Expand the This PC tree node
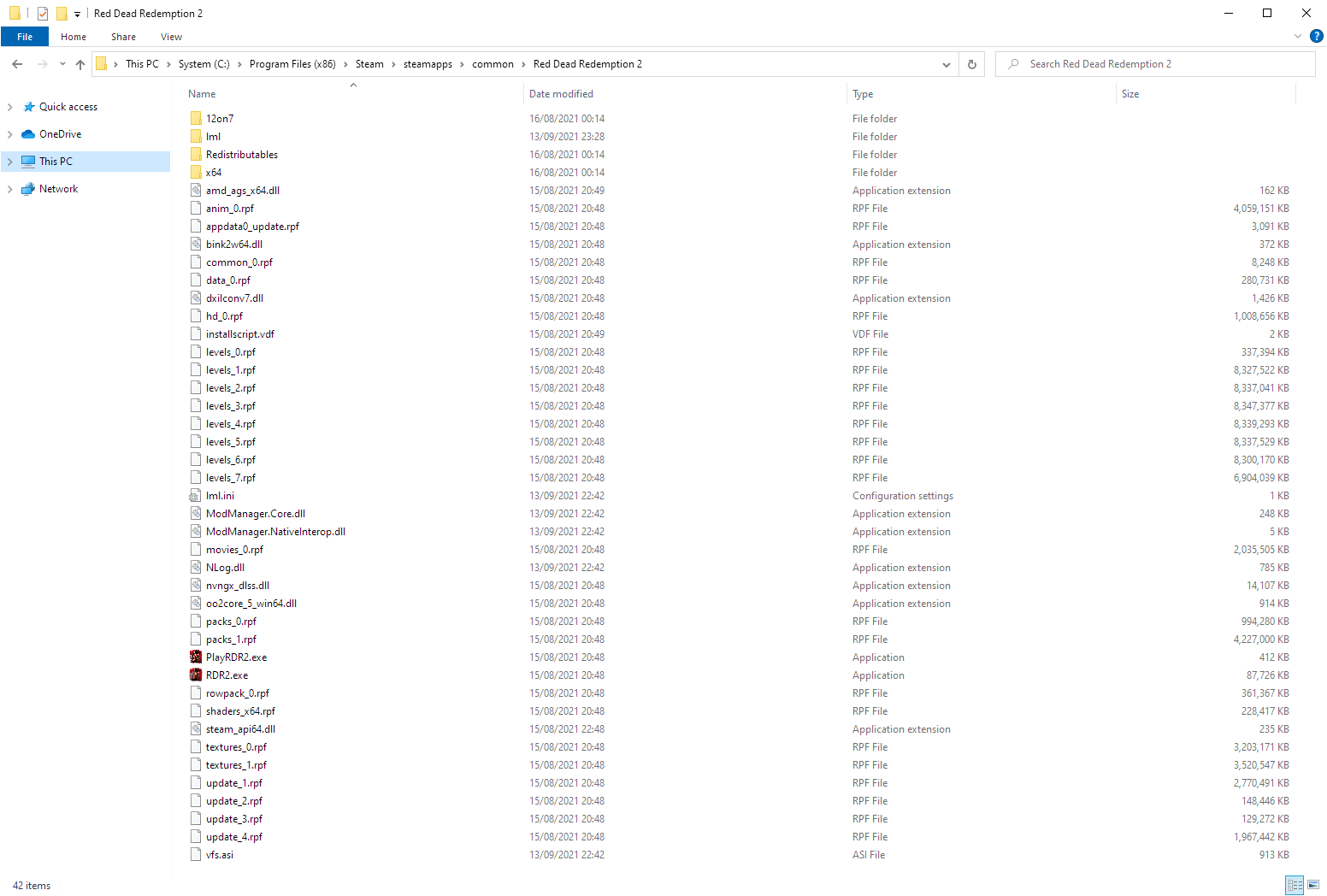The width and height of the screenshot is (1327, 896). pos(10,162)
